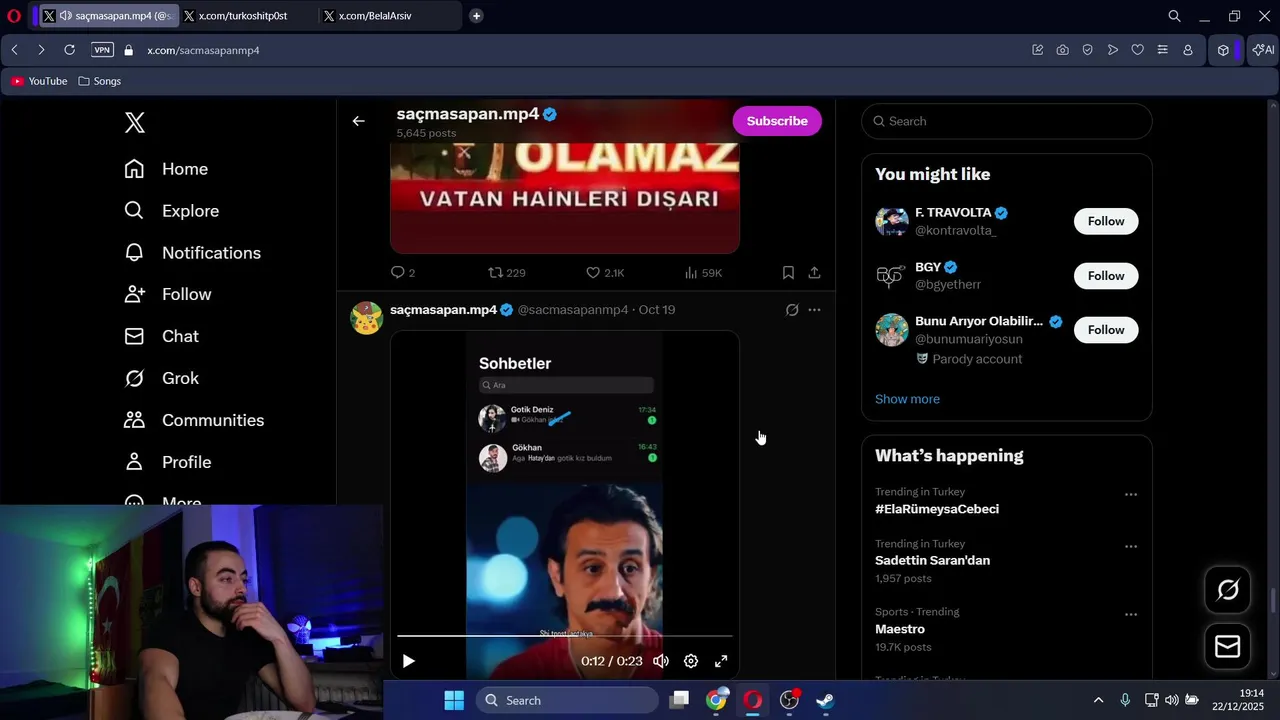
Task: Open the Opera main menu logo
Action: pyautogui.click(x=14, y=16)
